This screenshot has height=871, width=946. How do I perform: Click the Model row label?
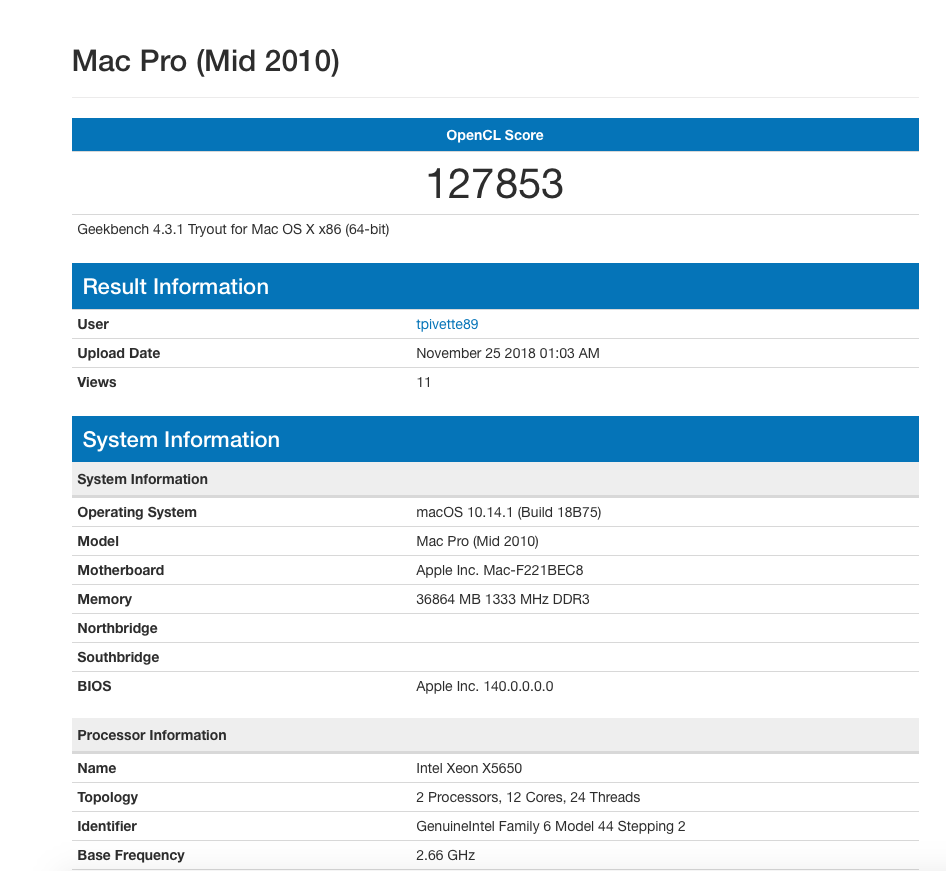click(98, 542)
